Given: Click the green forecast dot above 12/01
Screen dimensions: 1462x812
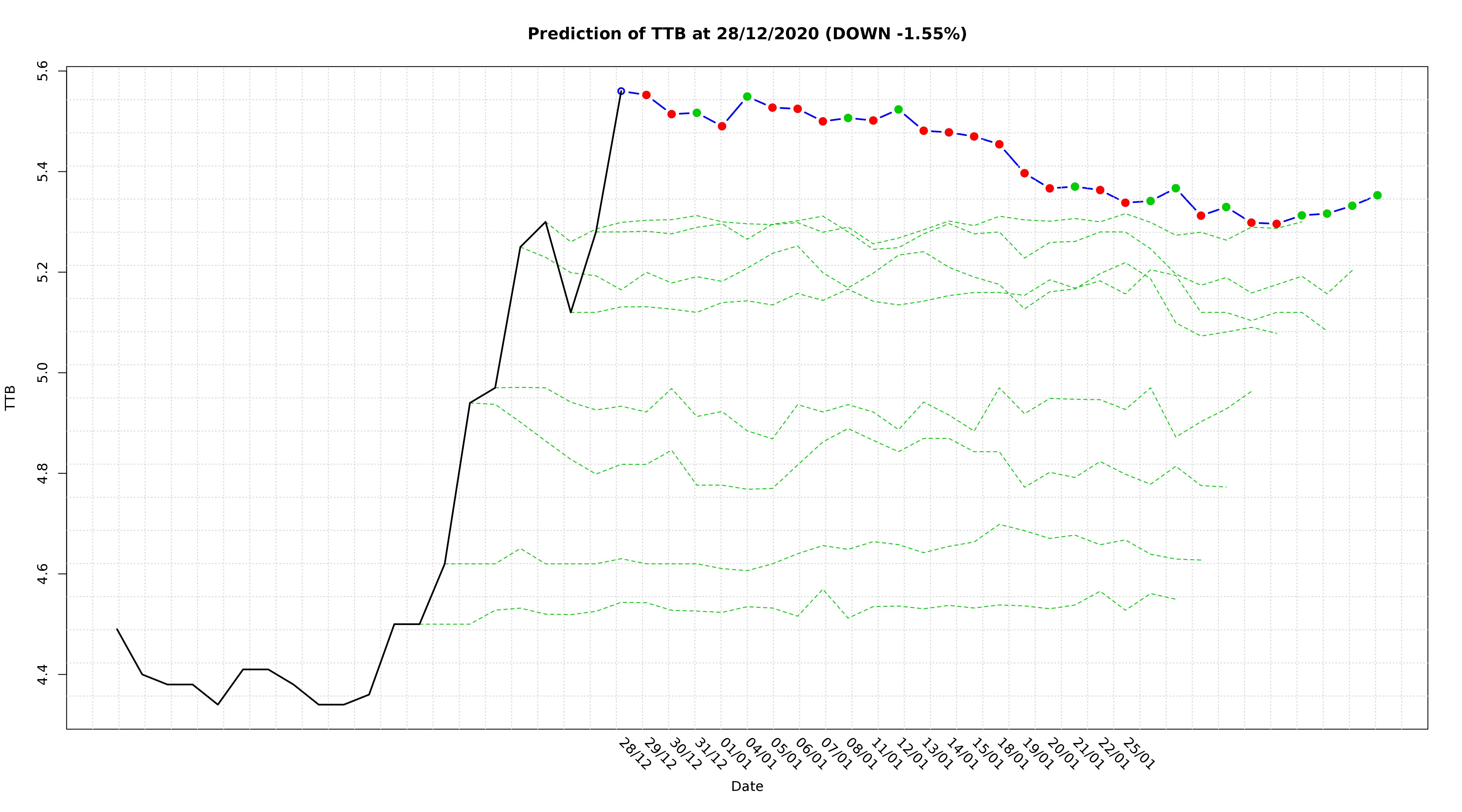Looking at the screenshot, I should pos(898,110).
